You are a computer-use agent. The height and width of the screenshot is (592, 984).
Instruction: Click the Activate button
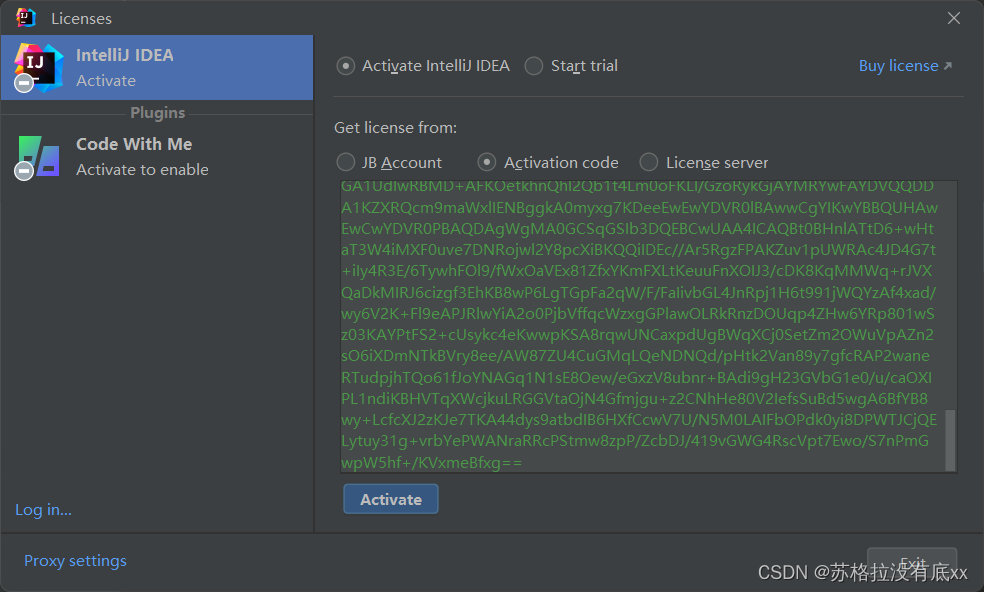click(390, 499)
